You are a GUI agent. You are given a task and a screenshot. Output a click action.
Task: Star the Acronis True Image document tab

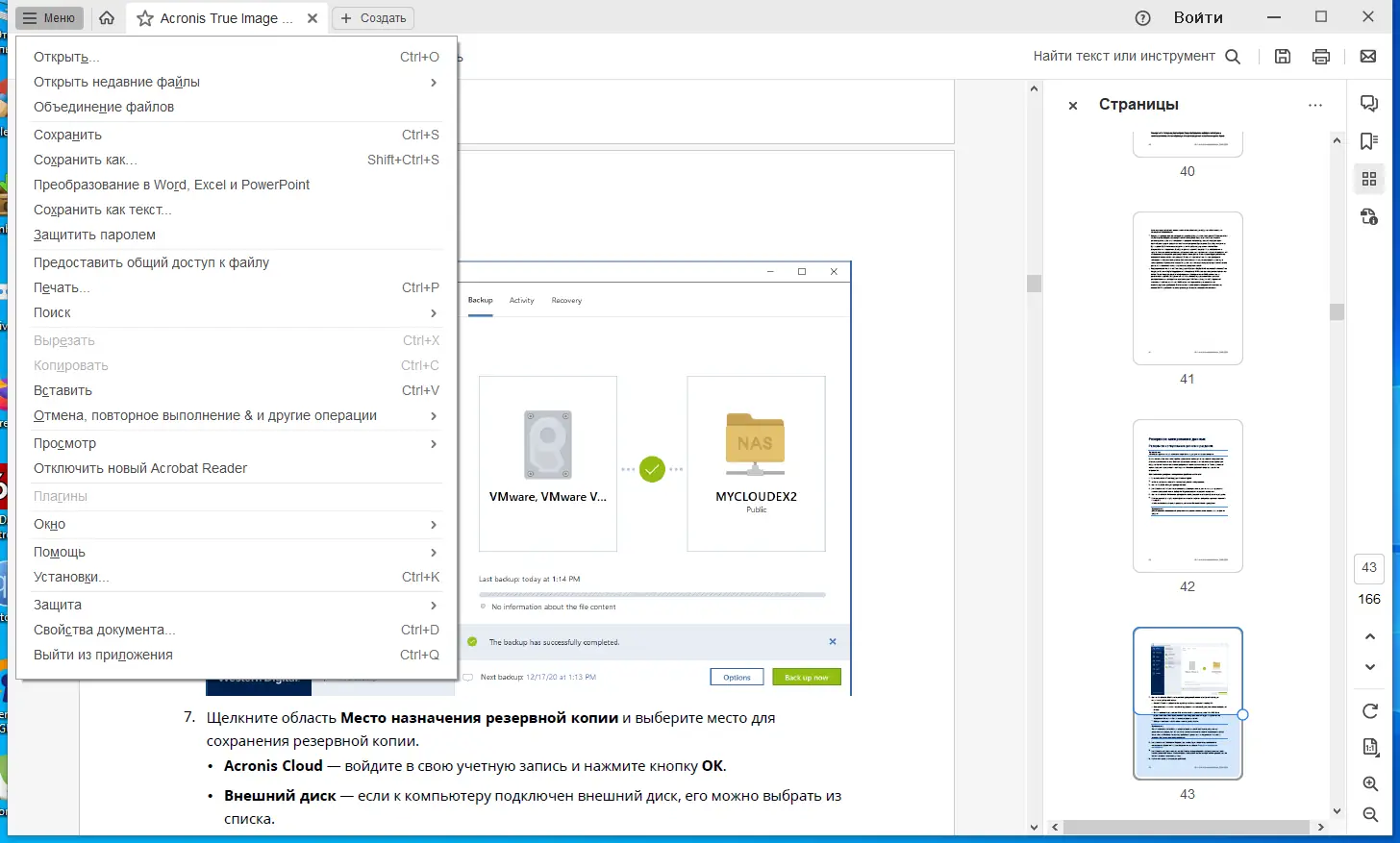[145, 18]
